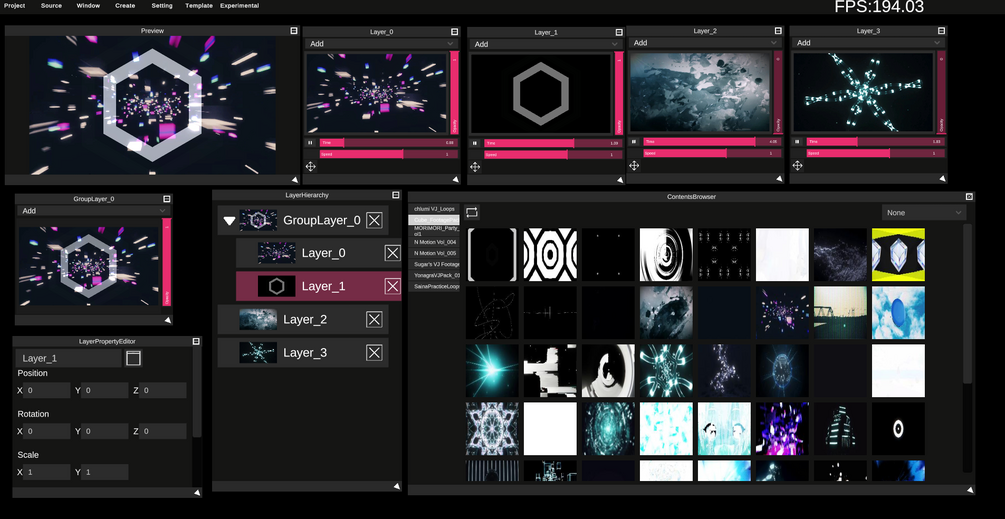
Task: Click the square icon beside Layer_1 name field
Action: tap(133, 358)
